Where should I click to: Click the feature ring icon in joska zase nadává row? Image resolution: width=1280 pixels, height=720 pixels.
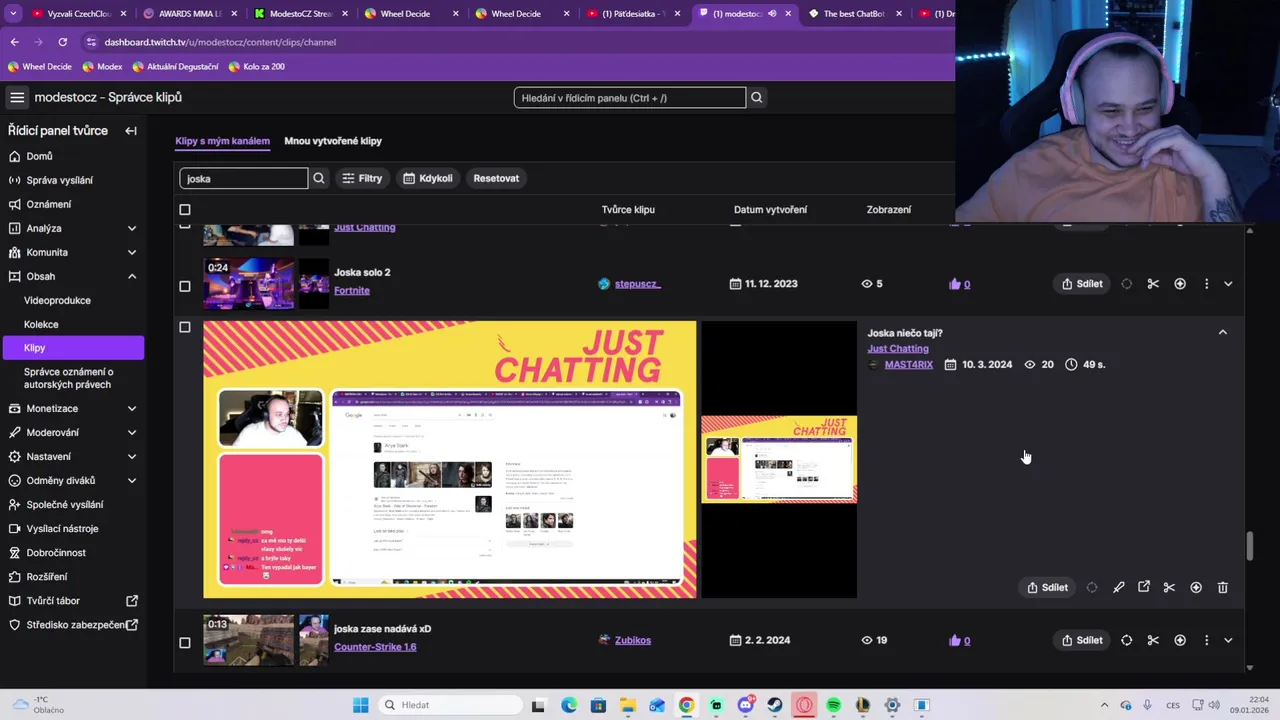[x=1127, y=640]
